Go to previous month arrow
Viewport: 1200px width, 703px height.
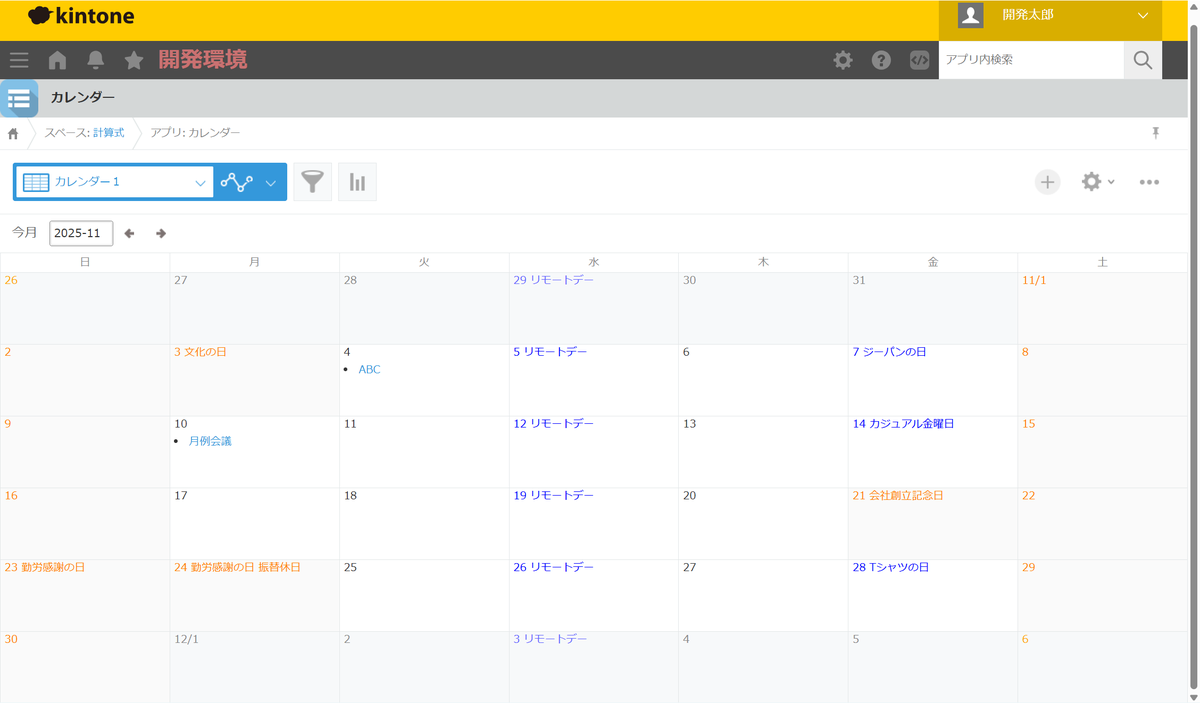click(129, 234)
